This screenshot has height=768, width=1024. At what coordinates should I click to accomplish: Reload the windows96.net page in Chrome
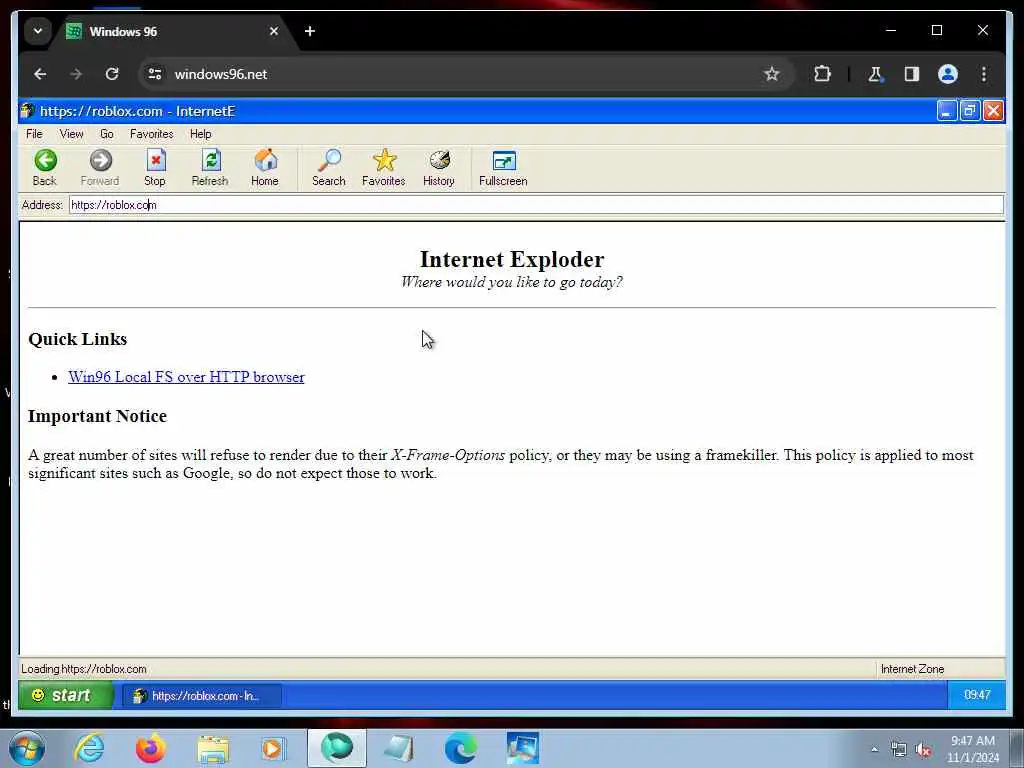(112, 74)
